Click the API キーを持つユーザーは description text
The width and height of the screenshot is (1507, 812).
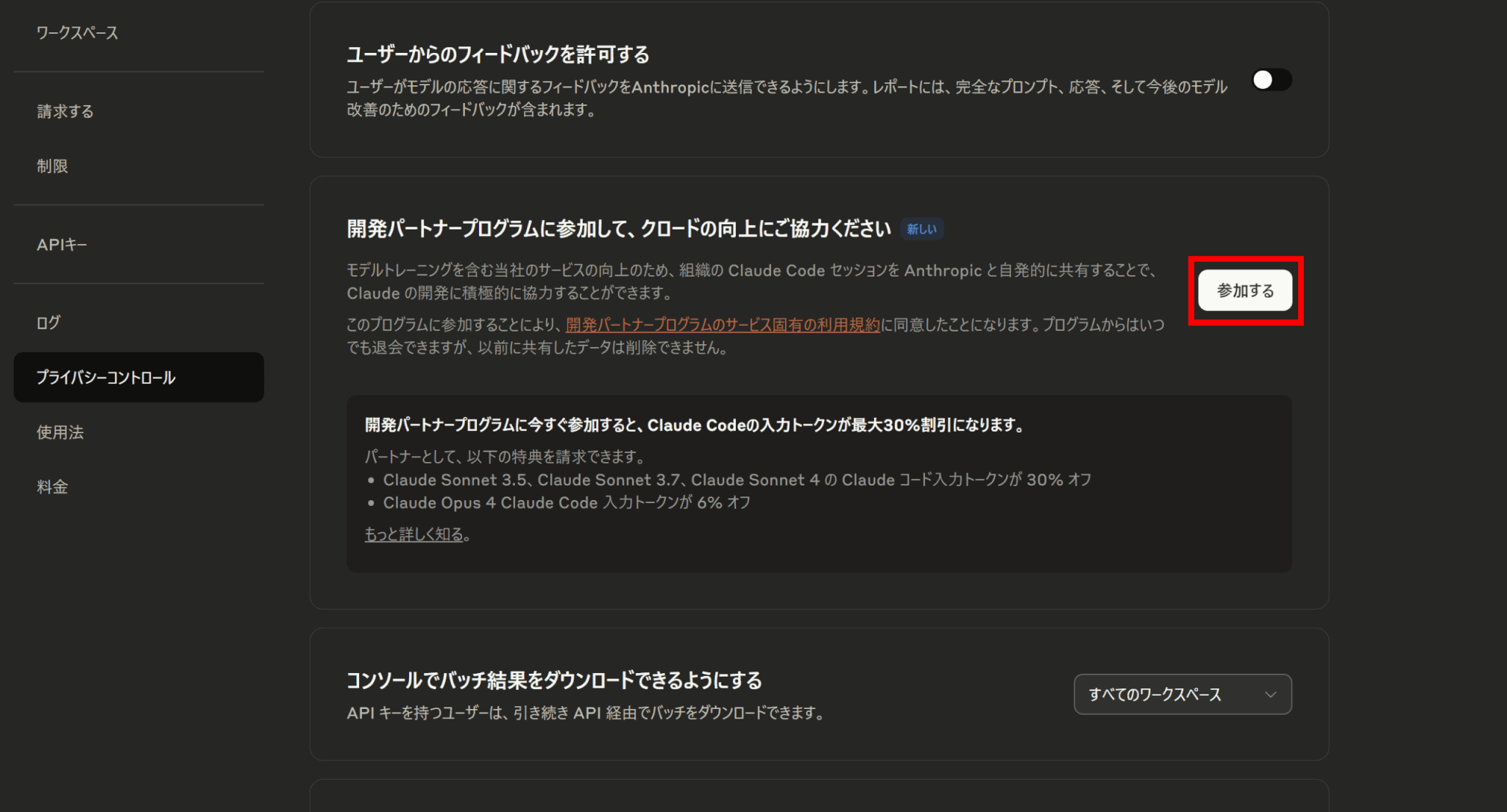coord(586,713)
